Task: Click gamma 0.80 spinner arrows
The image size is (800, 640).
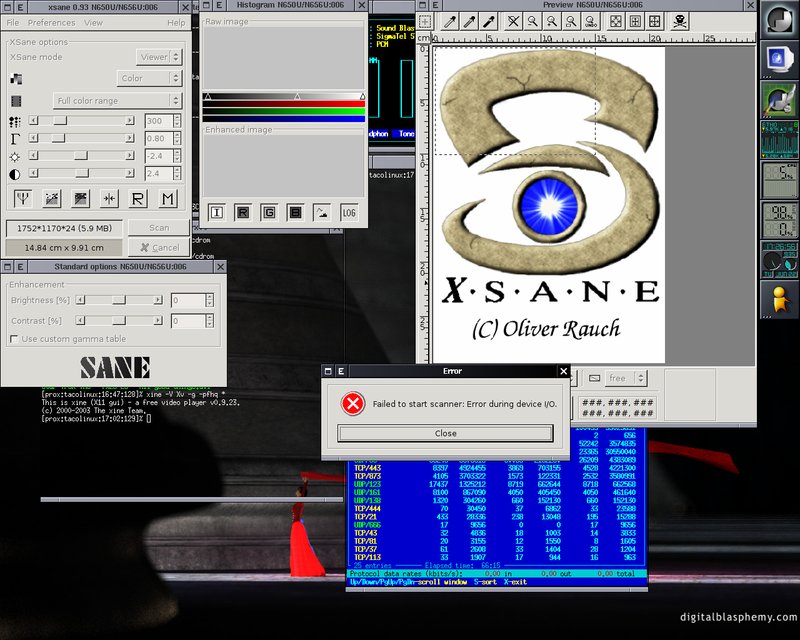Action: pos(177,138)
